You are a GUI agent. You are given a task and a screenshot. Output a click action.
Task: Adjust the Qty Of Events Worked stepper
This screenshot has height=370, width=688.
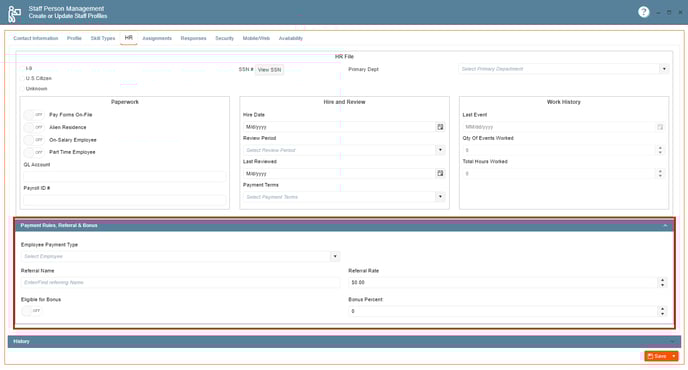[x=660, y=150]
